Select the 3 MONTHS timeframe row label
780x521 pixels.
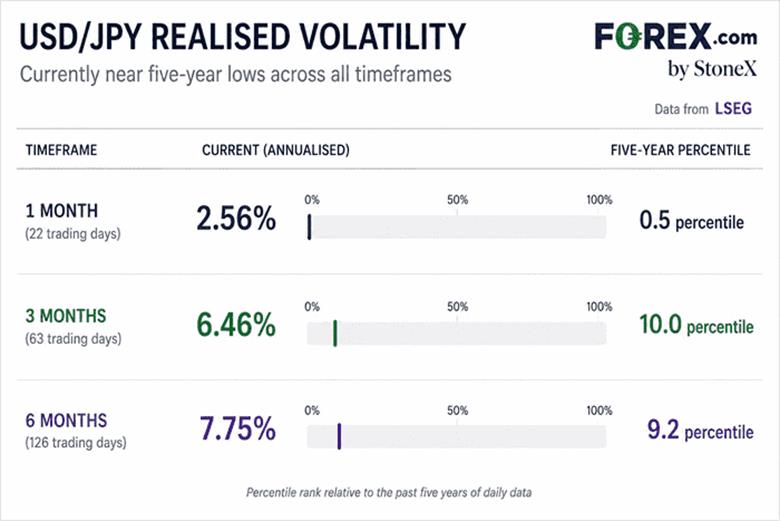66,316
